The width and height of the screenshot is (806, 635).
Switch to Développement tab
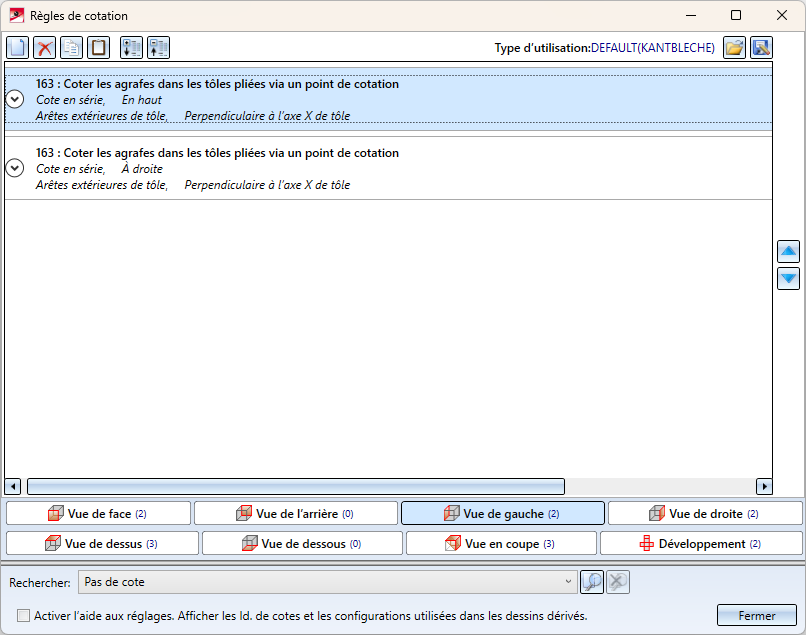(x=701, y=543)
